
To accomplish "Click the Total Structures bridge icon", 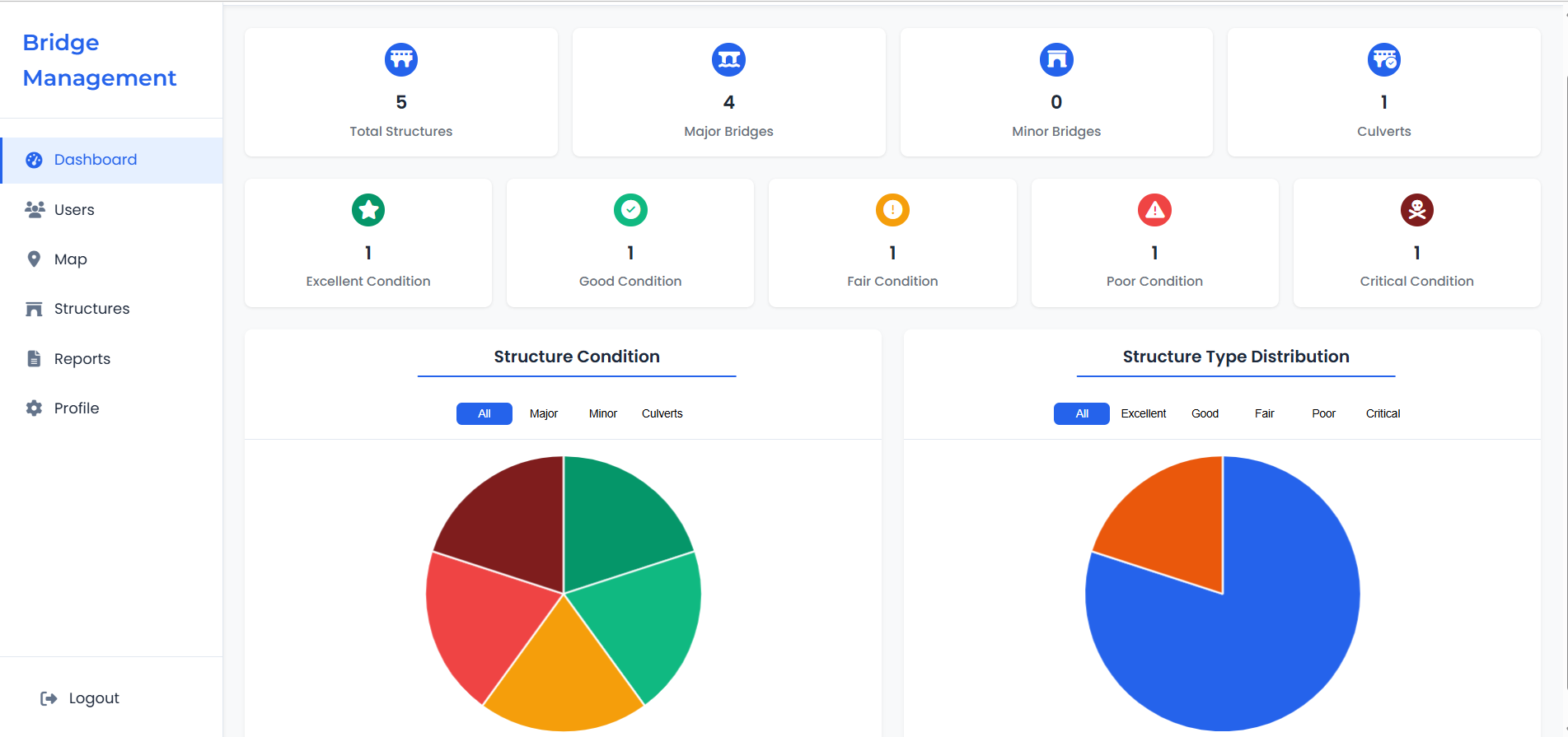I will tap(401, 59).
